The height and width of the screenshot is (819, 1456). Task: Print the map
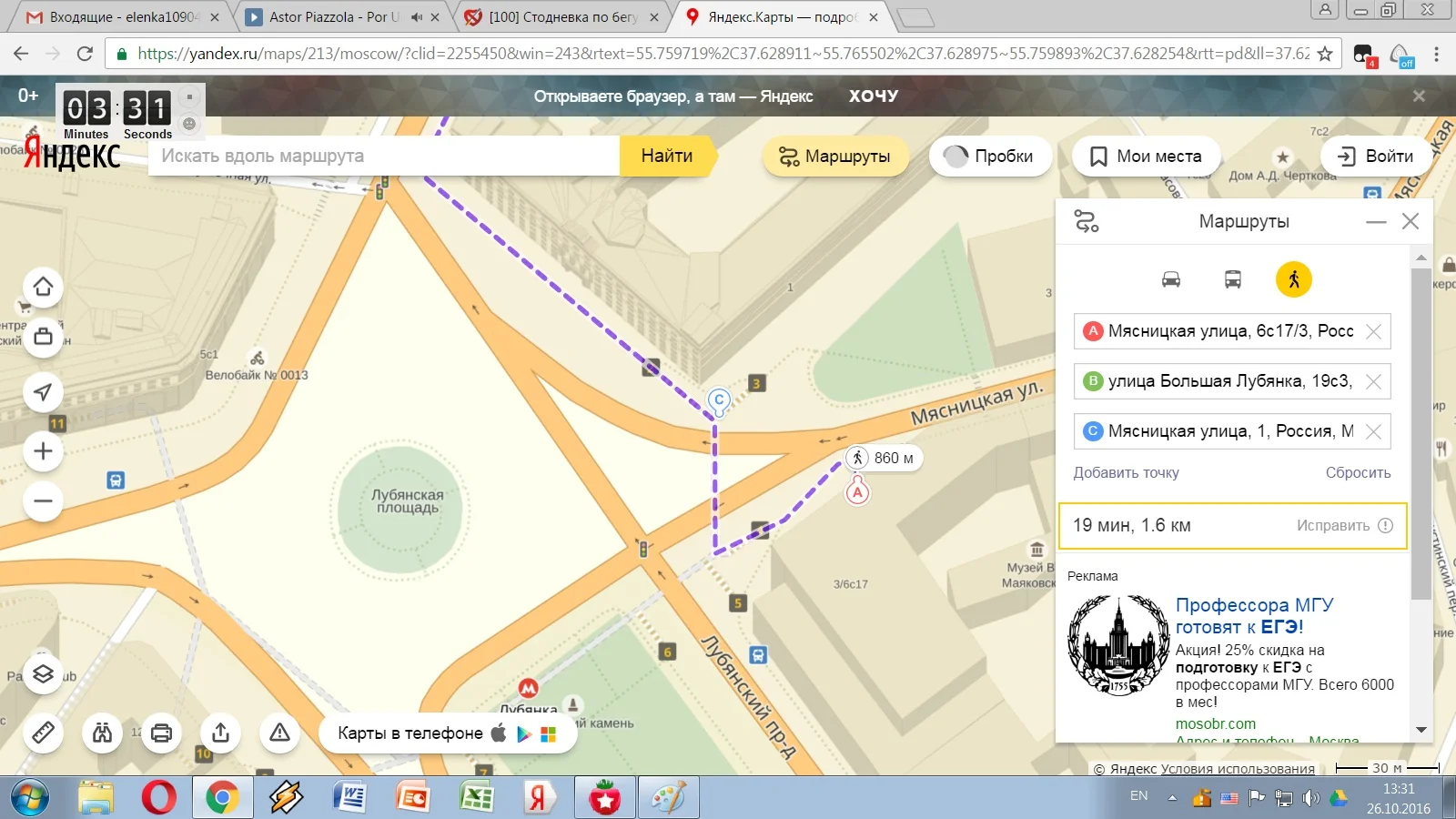click(161, 733)
